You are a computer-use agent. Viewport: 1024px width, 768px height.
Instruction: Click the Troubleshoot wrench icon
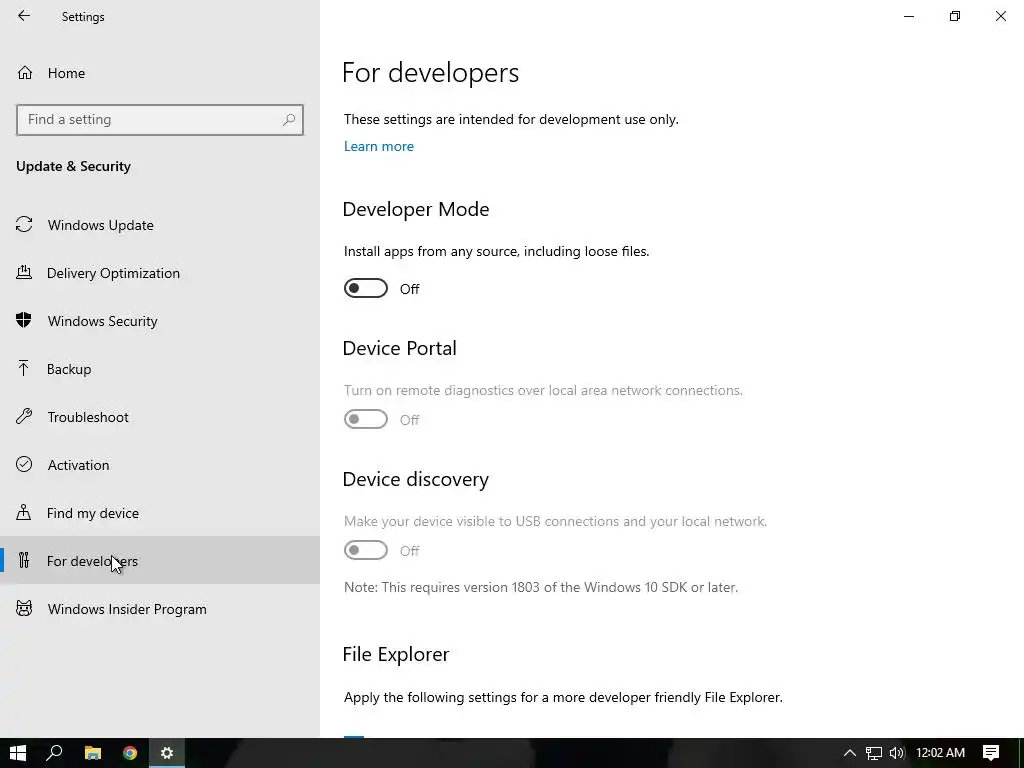tap(24, 417)
